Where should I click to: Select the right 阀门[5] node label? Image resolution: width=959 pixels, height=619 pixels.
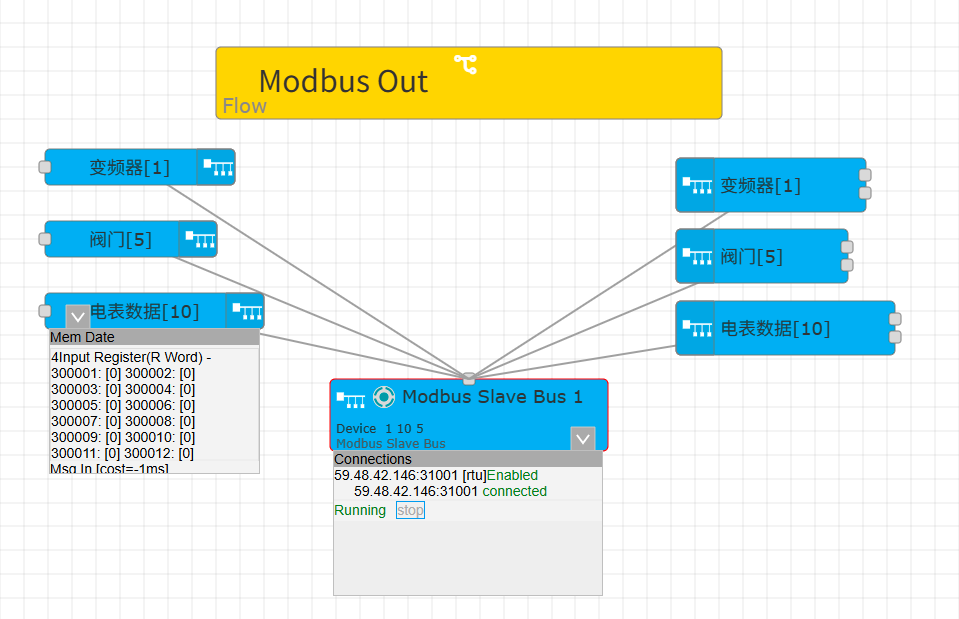(x=752, y=257)
